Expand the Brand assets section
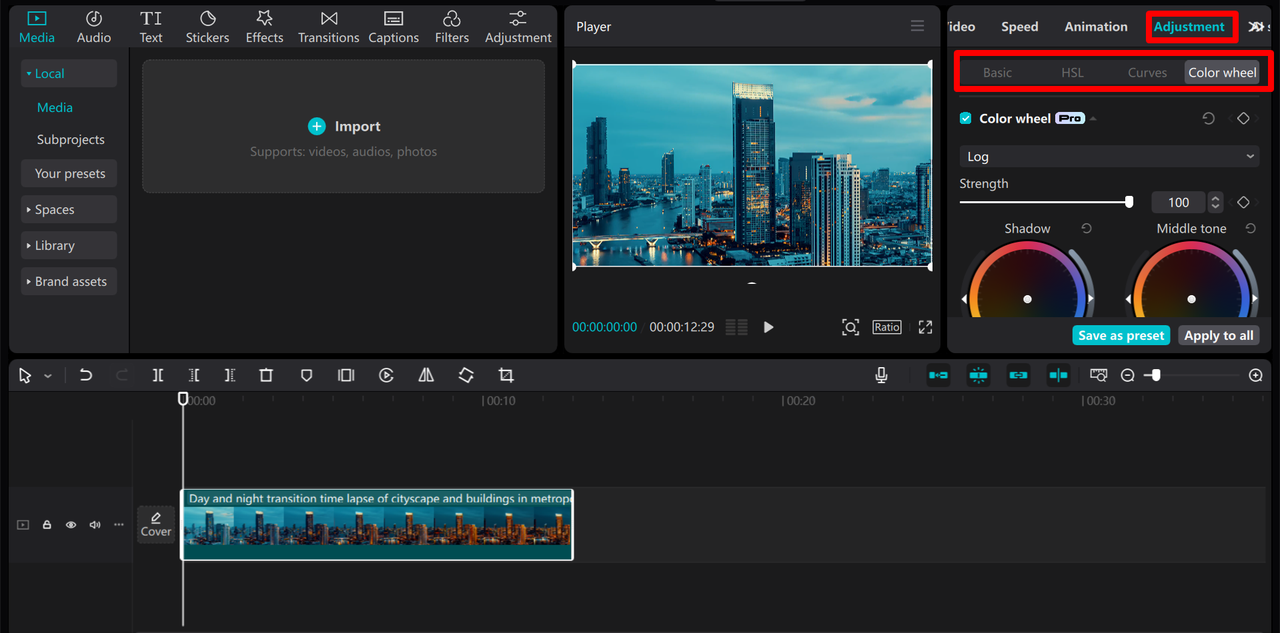The width and height of the screenshot is (1280, 633). [x=68, y=281]
